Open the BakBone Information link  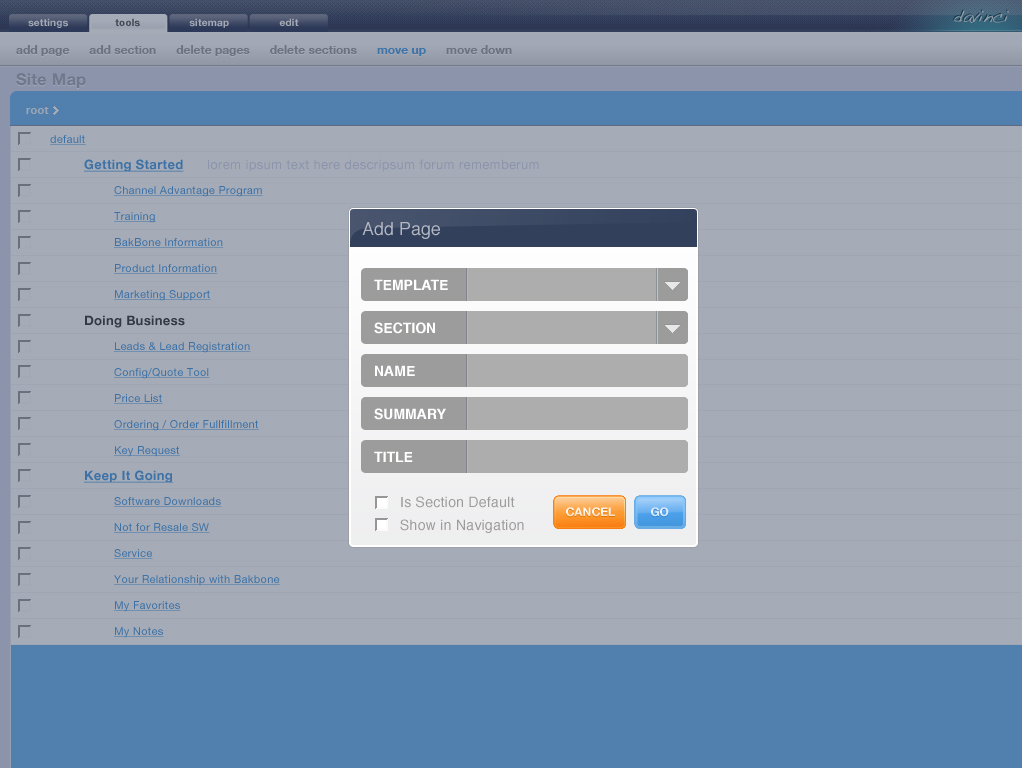[x=168, y=242]
